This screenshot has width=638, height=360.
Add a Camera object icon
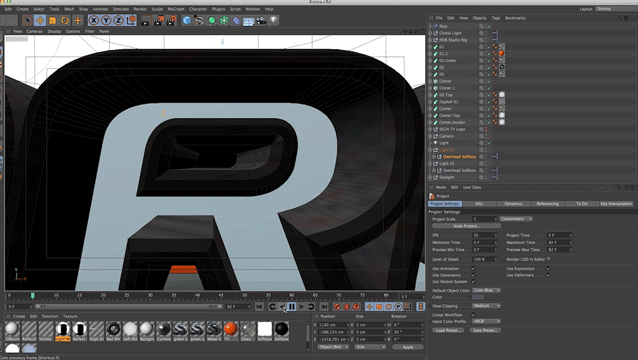[261, 20]
